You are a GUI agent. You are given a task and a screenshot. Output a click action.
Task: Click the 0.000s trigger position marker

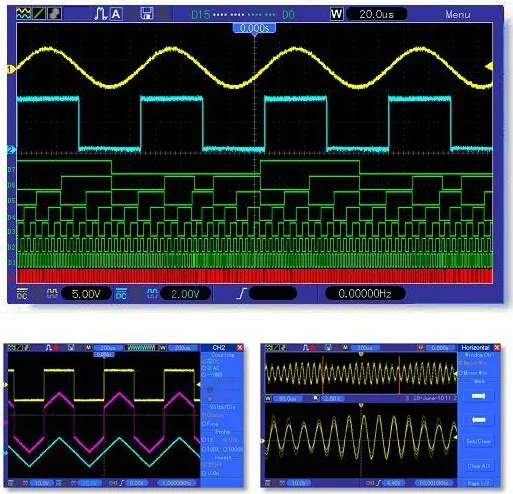[x=254, y=28]
